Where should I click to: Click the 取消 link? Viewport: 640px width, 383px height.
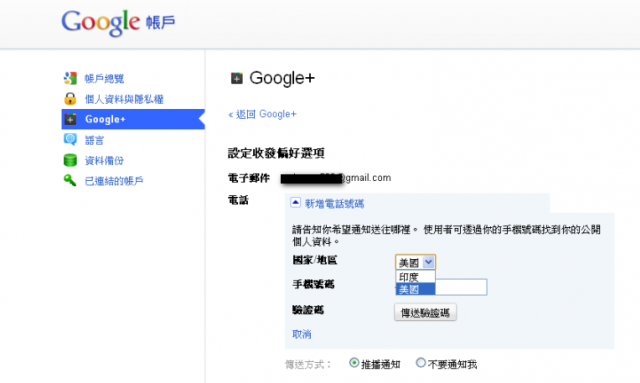coord(302,334)
